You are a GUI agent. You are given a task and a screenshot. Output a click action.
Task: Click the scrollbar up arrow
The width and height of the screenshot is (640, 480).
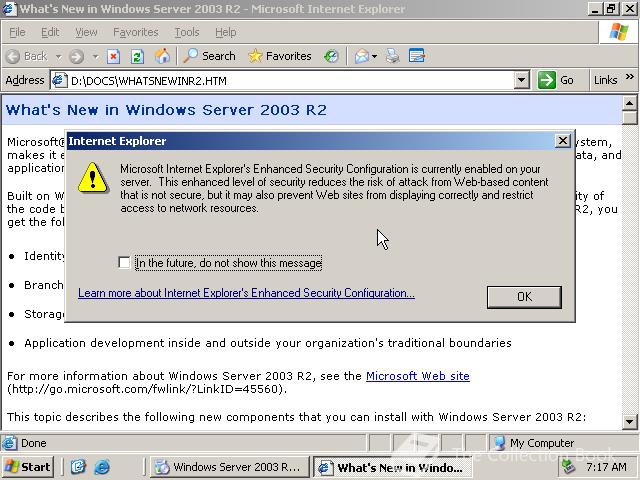point(629,103)
